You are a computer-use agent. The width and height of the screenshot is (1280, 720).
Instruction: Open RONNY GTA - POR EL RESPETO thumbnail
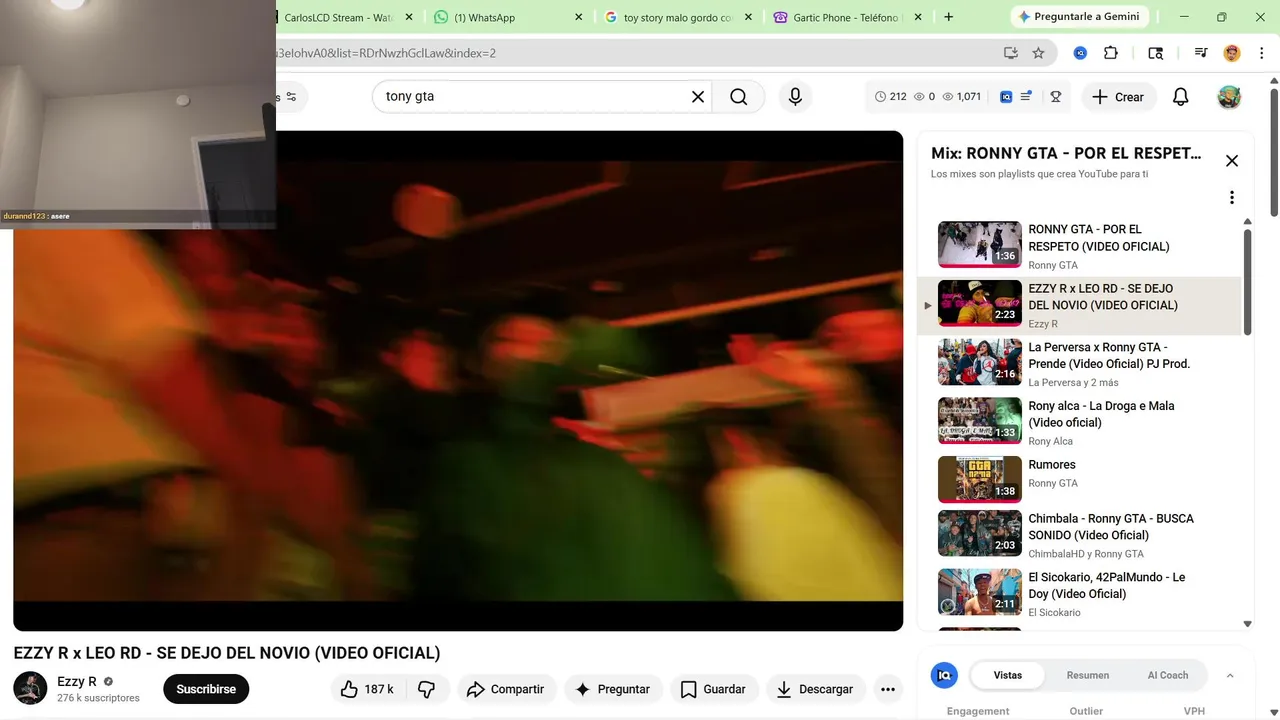tap(979, 244)
